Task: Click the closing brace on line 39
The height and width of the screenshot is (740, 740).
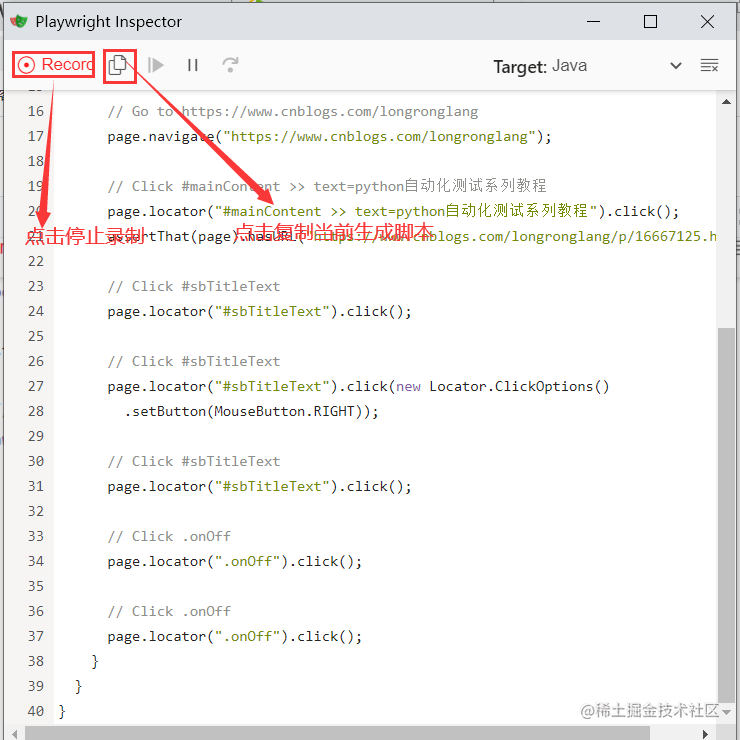Action: 78,686
